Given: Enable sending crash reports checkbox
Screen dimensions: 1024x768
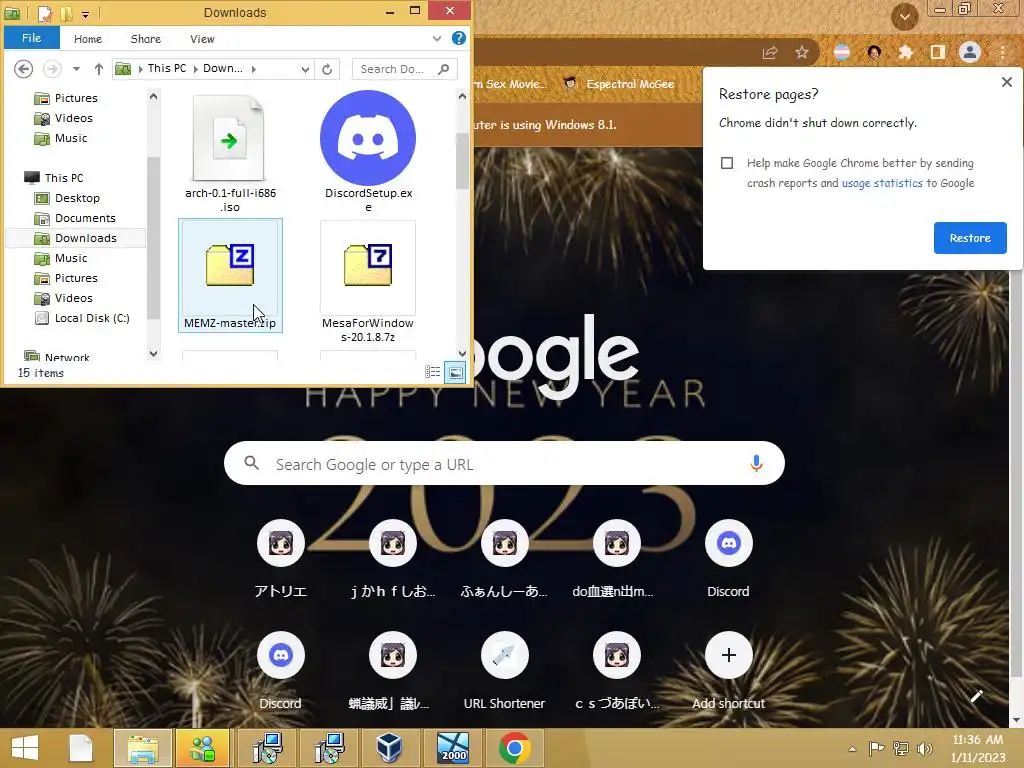Looking at the screenshot, I should (727, 163).
